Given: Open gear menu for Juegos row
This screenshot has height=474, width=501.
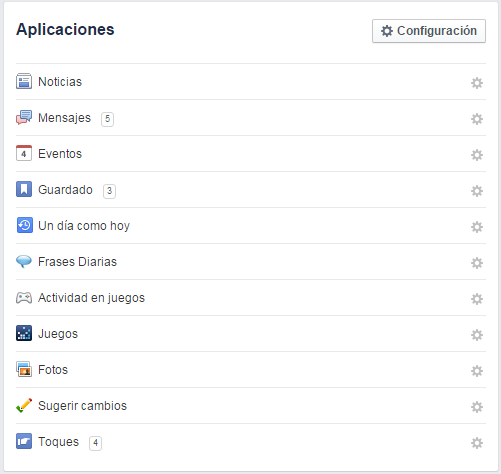Looking at the screenshot, I should tap(477, 335).
